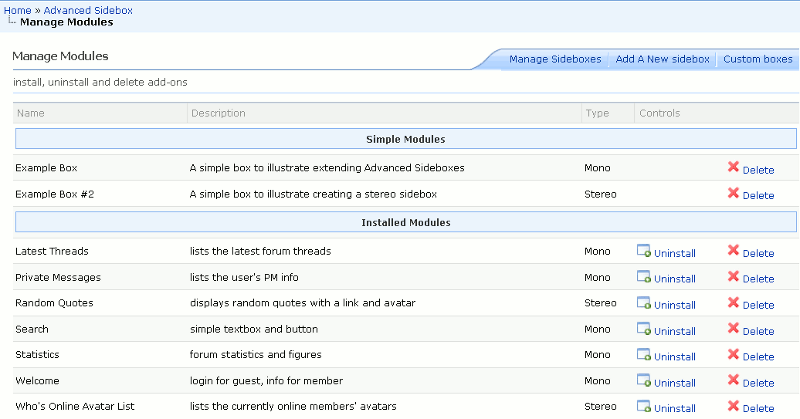
Task: Delete the Welcome module text link
Action: (x=758, y=383)
